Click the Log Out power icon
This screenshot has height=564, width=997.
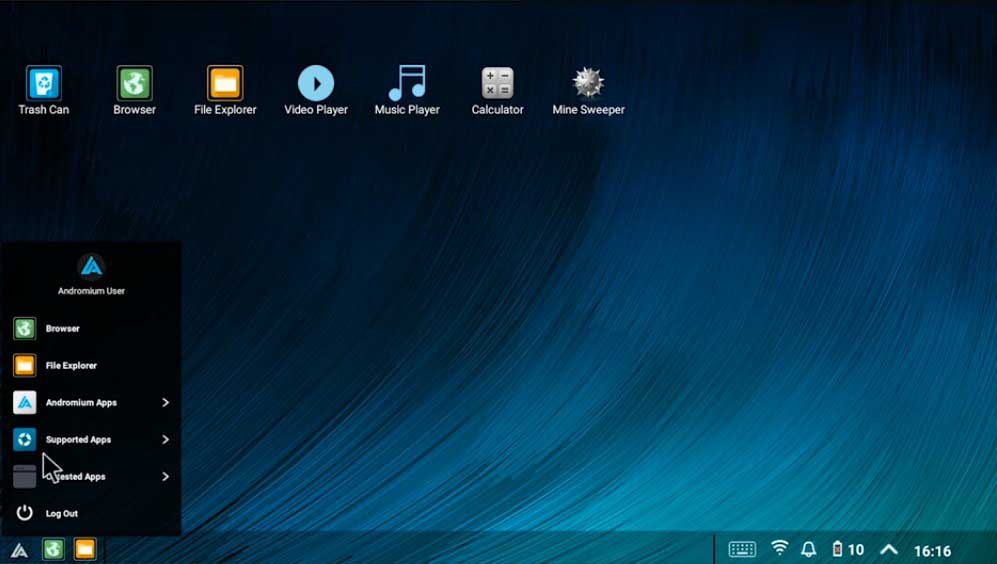pyautogui.click(x=24, y=512)
